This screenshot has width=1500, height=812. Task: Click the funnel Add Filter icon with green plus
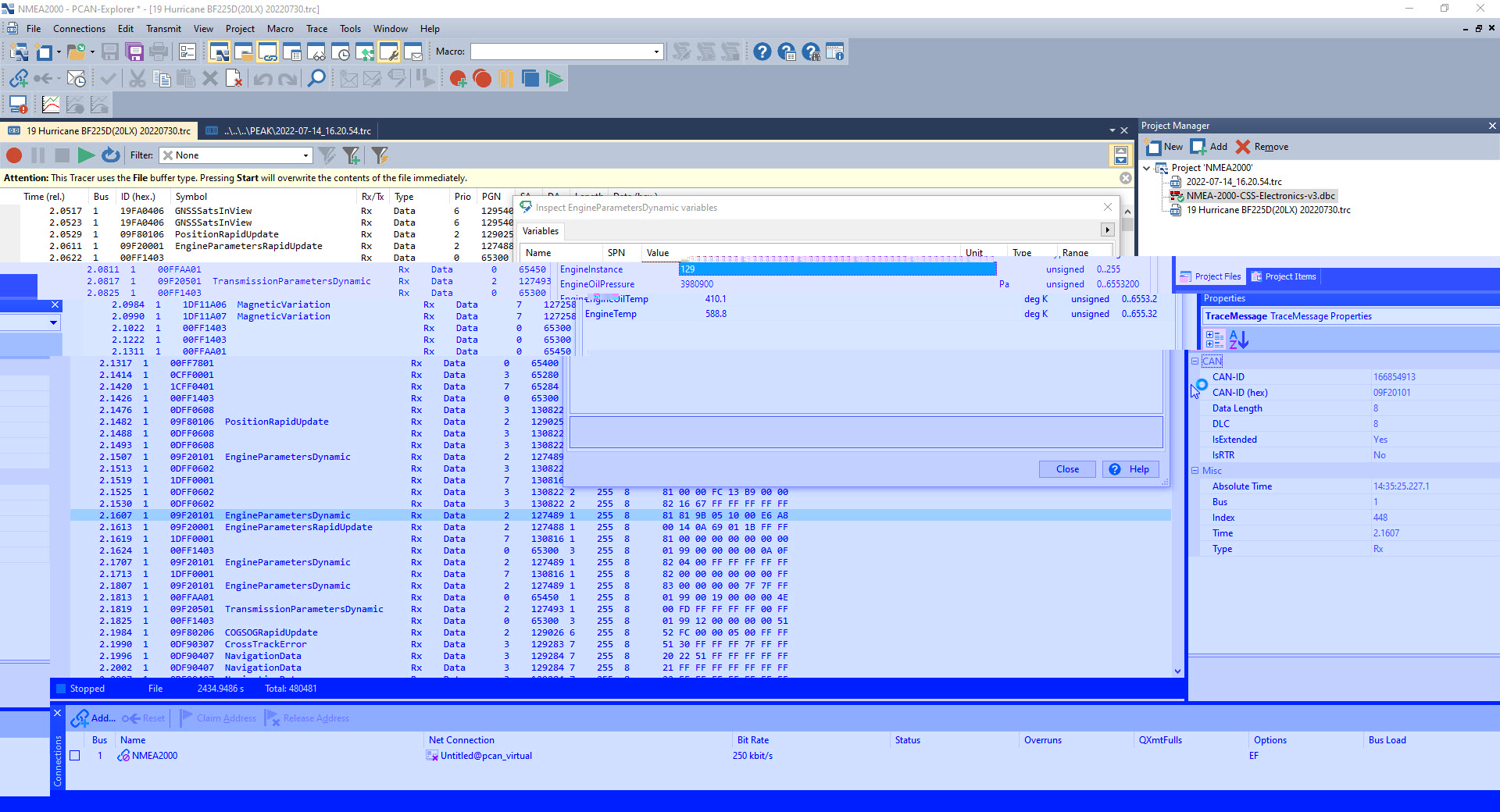pos(352,155)
